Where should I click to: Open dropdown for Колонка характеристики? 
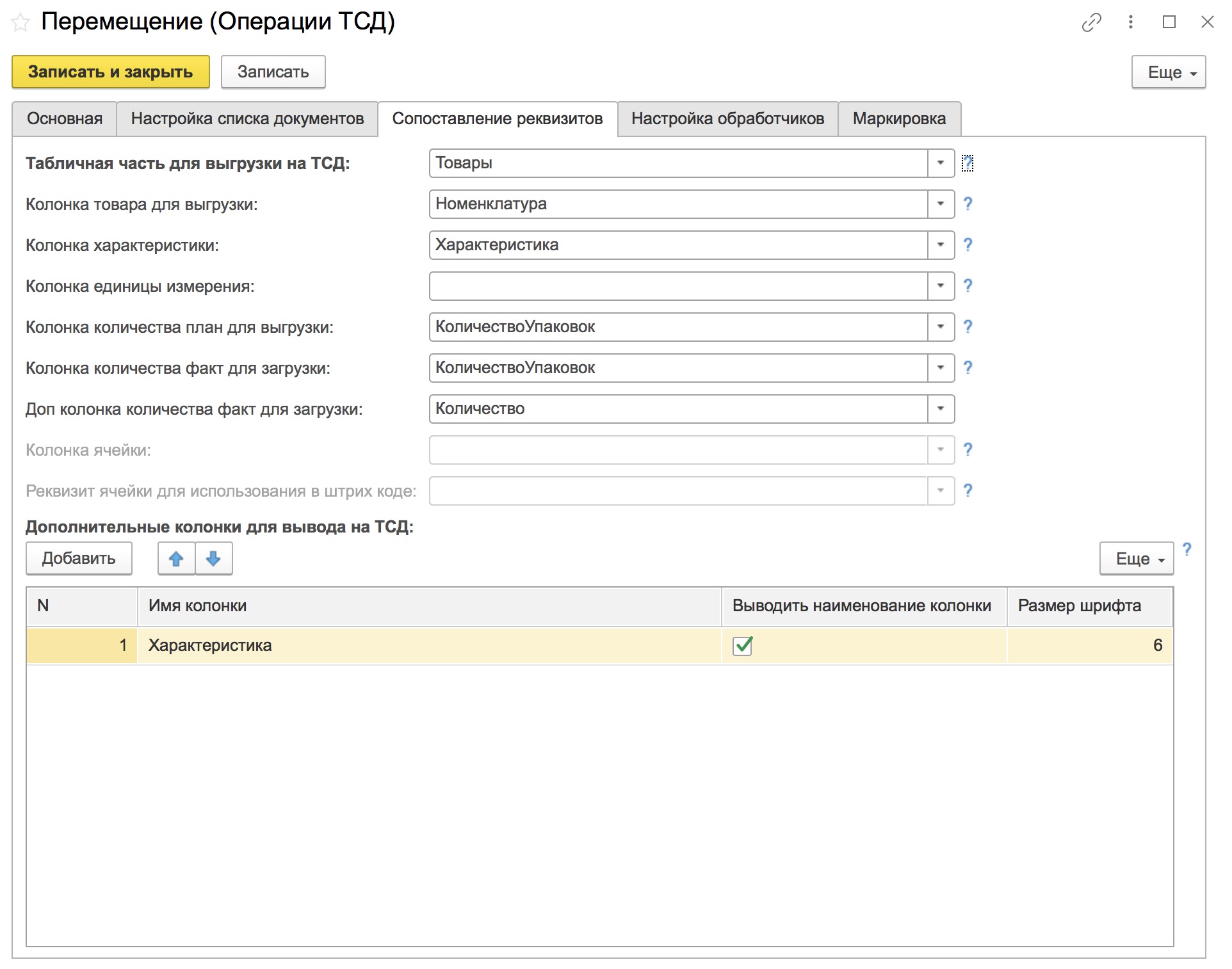tap(941, 245)
